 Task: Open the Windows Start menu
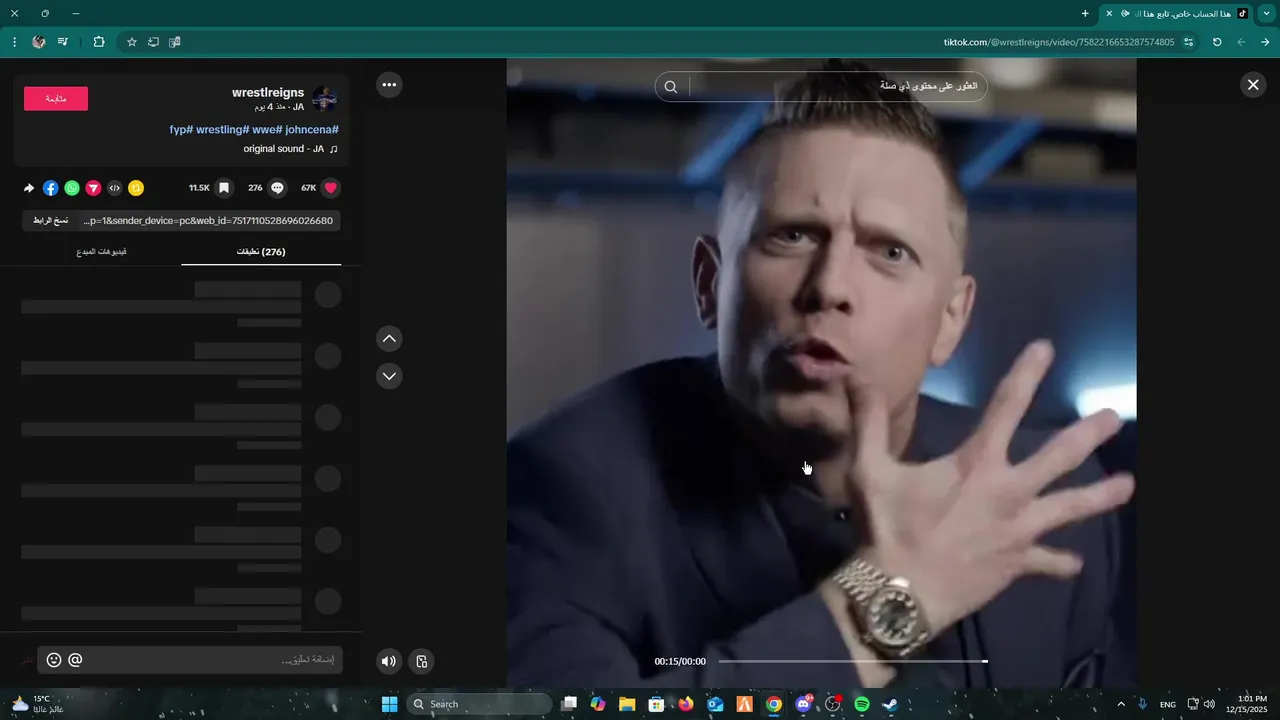[389, 704]
